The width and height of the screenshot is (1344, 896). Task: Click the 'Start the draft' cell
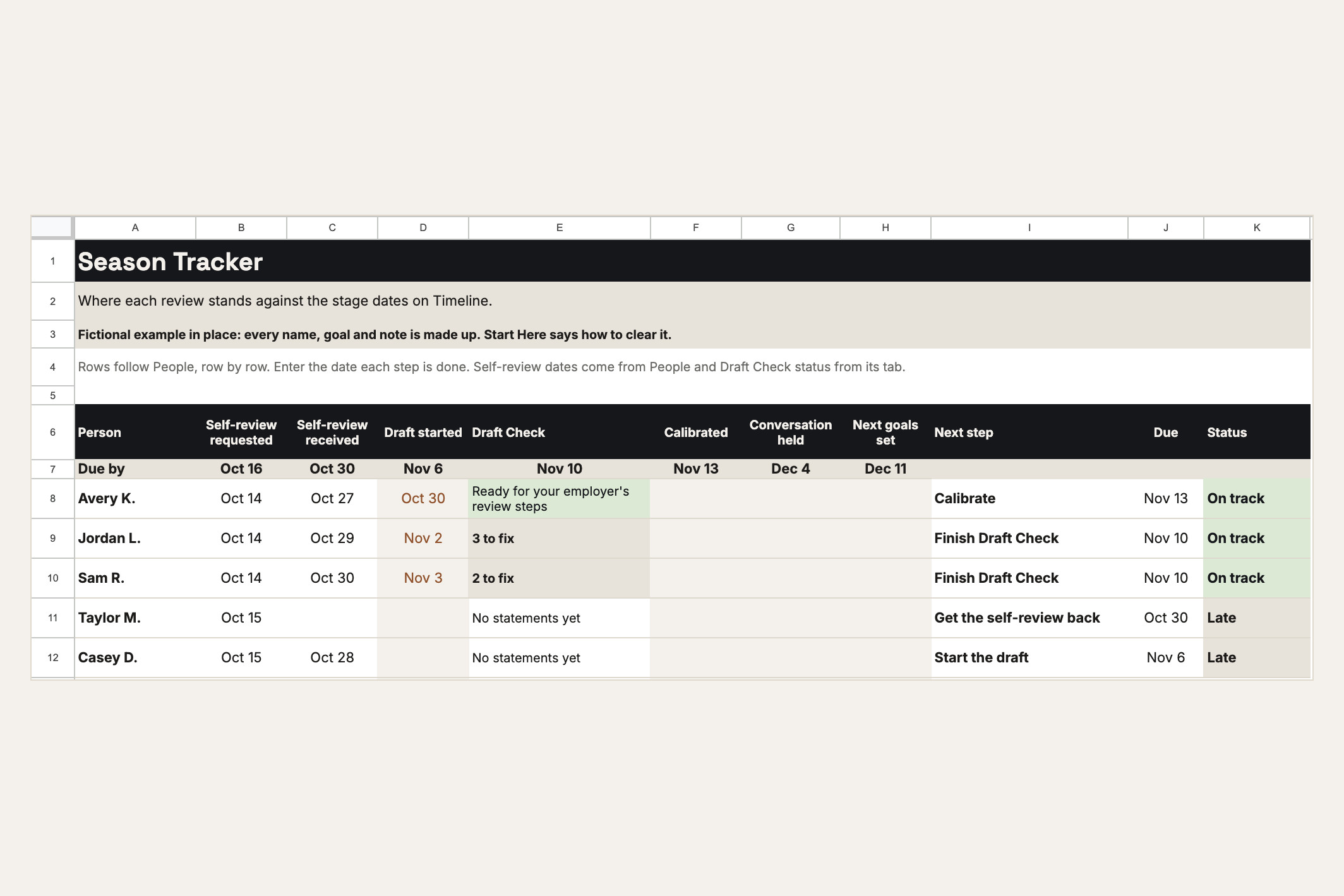click(x=1029, y=658)
